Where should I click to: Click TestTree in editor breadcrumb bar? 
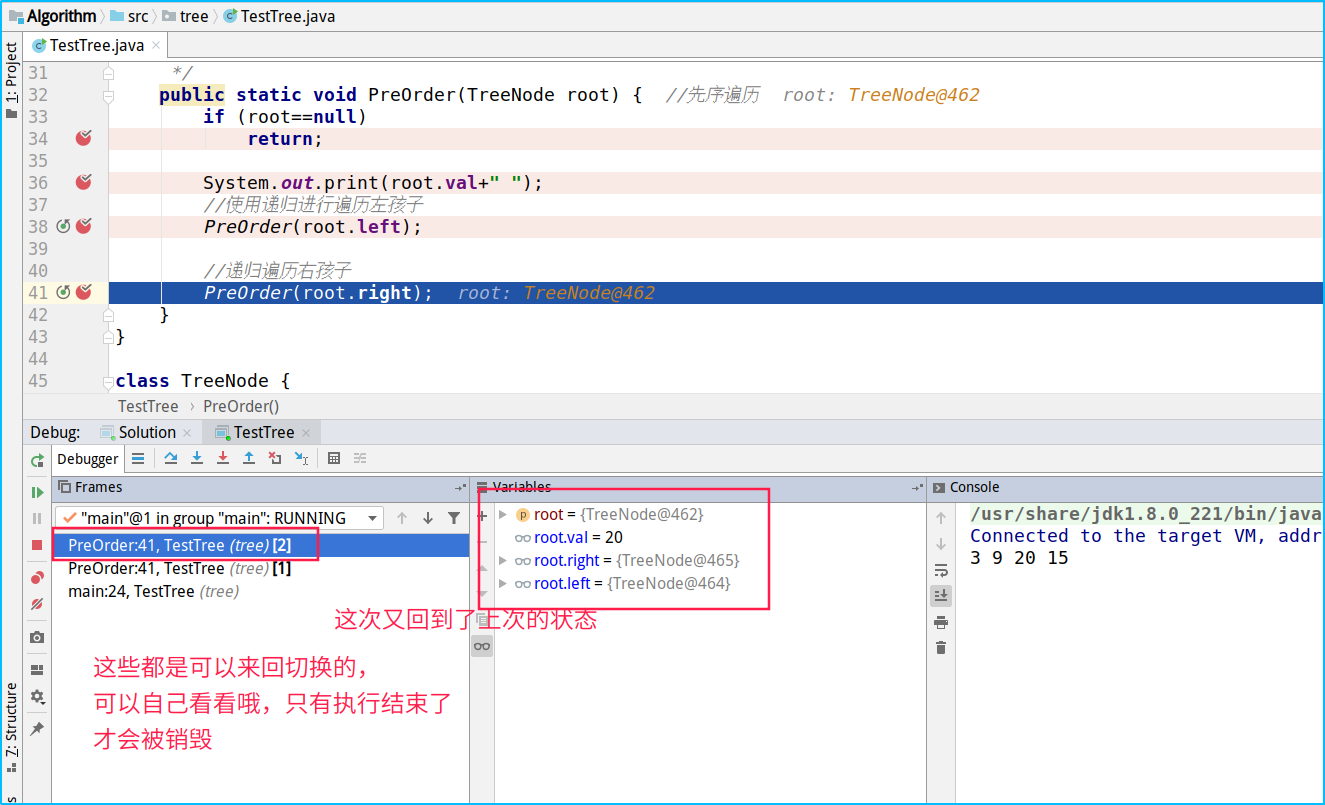point(148,406)
